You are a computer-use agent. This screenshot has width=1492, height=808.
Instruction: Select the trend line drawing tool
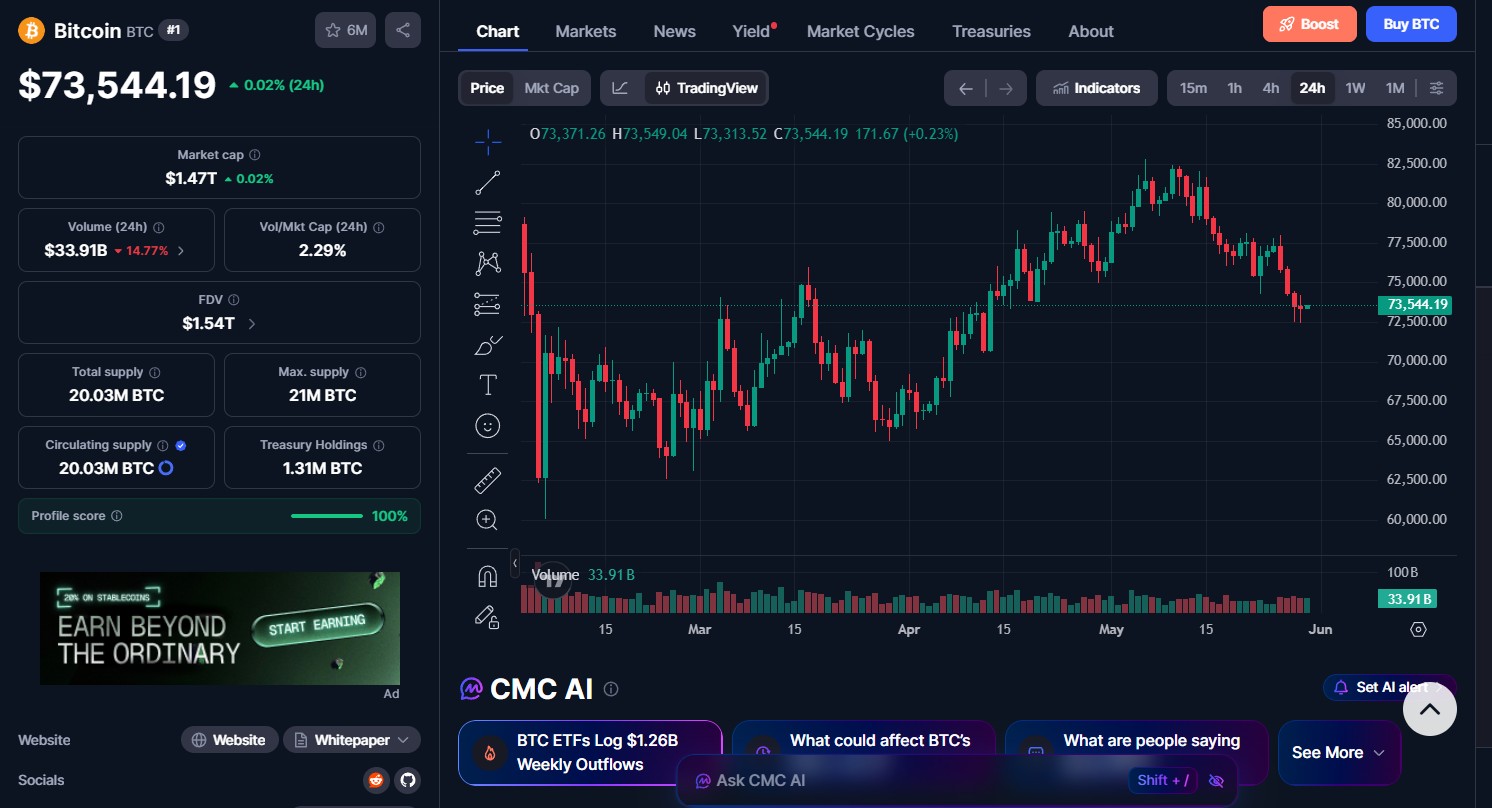tap(488, 183)
